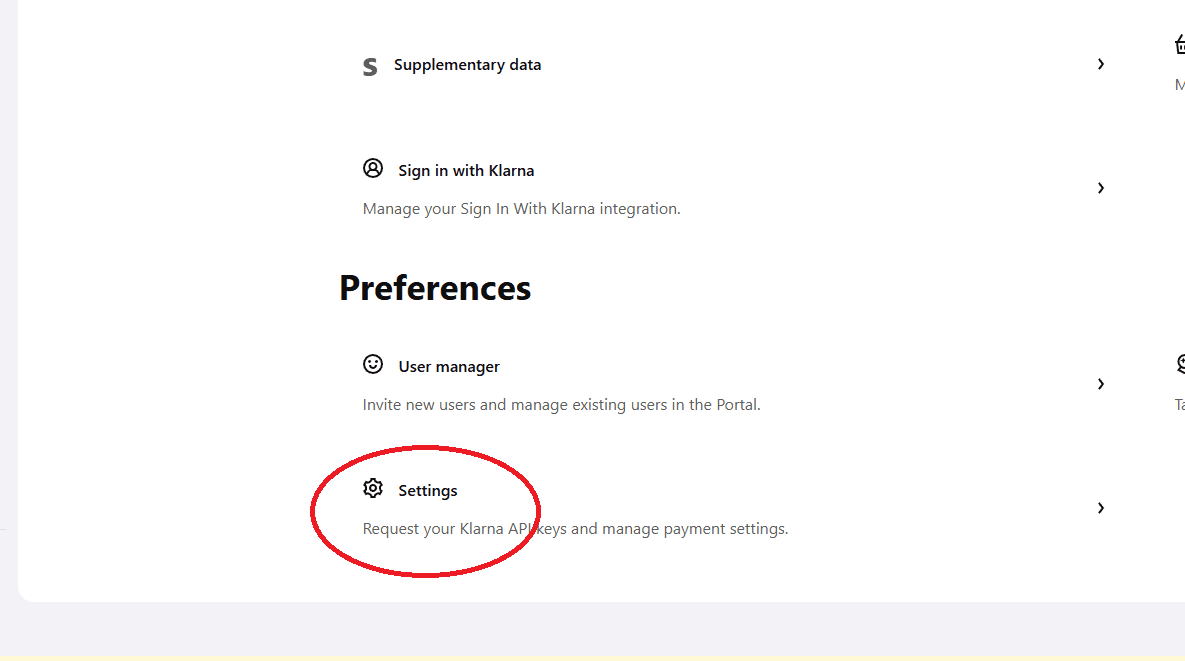Select the circled Settings gear

point(373,488)
